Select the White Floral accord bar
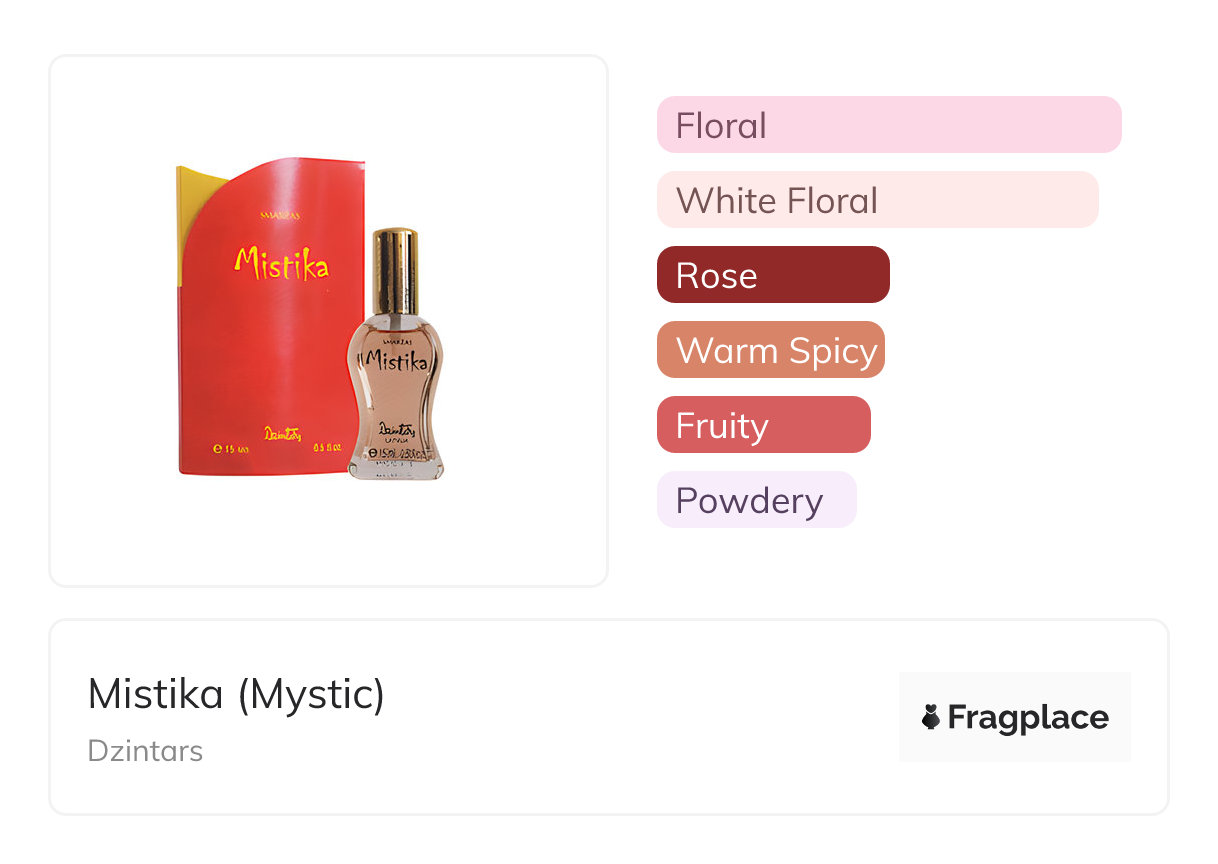This screenshot has height=864, width=1218. (877, 200)
